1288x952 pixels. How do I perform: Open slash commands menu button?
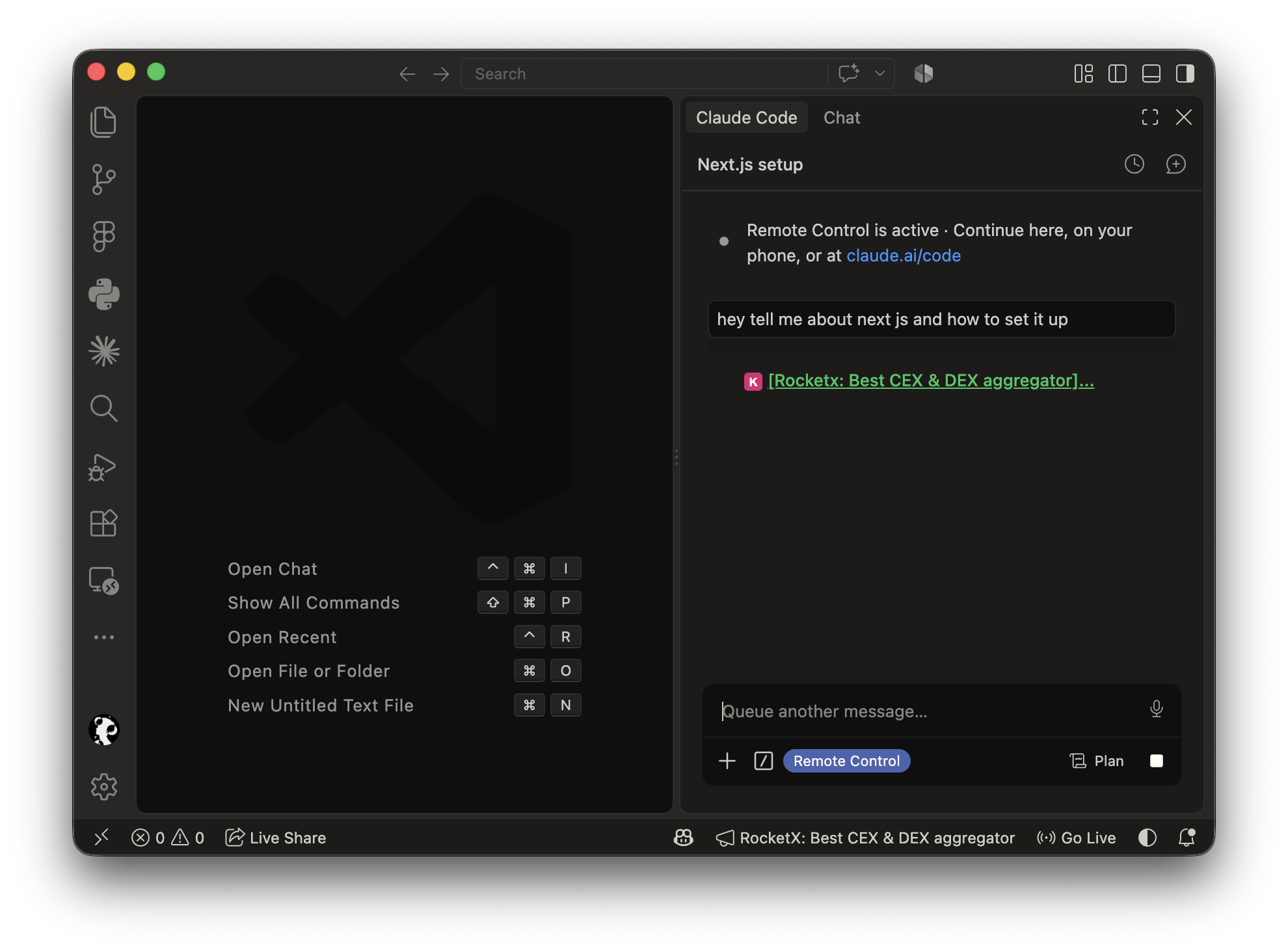click(x=763, y=761)
